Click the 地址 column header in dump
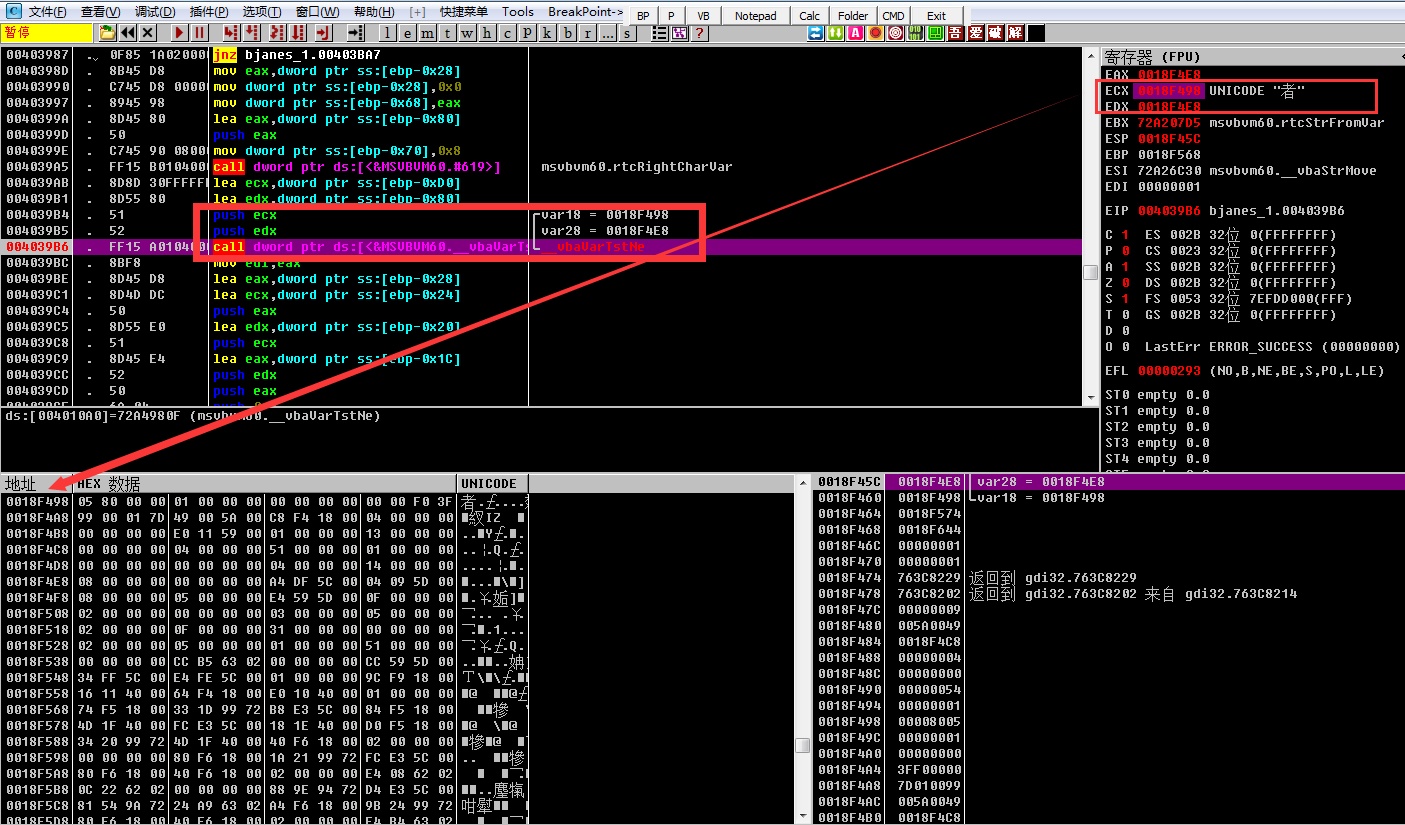This screenshot has width=1405, height=825. click(37, 483)
